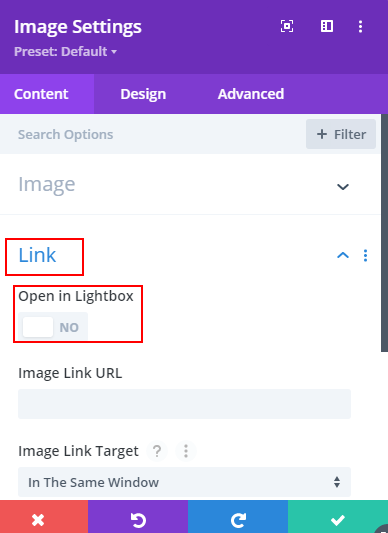The image size is (388, 533).
Task: Switch to the Design tab
Action: [x=143, y=94]
